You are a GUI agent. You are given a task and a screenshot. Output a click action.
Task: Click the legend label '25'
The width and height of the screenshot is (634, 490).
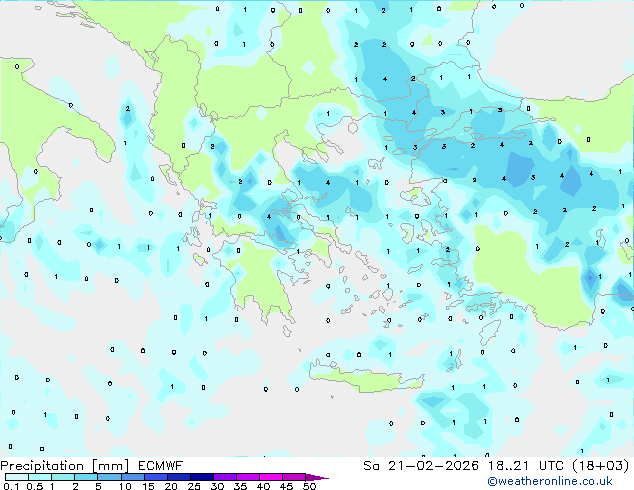click(x=194, y=486)
